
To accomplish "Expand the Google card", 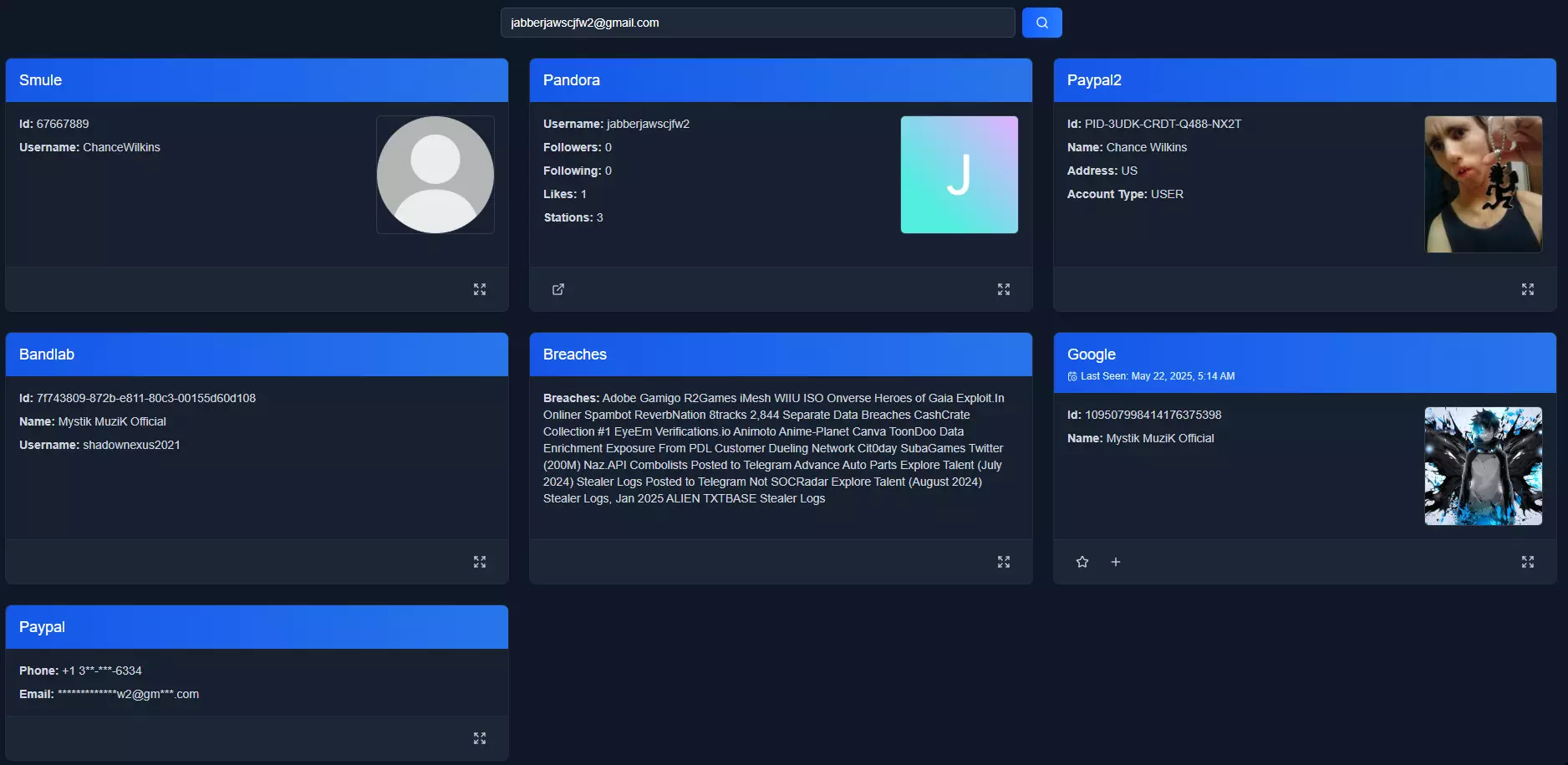I will click(x=1528, y=562).
